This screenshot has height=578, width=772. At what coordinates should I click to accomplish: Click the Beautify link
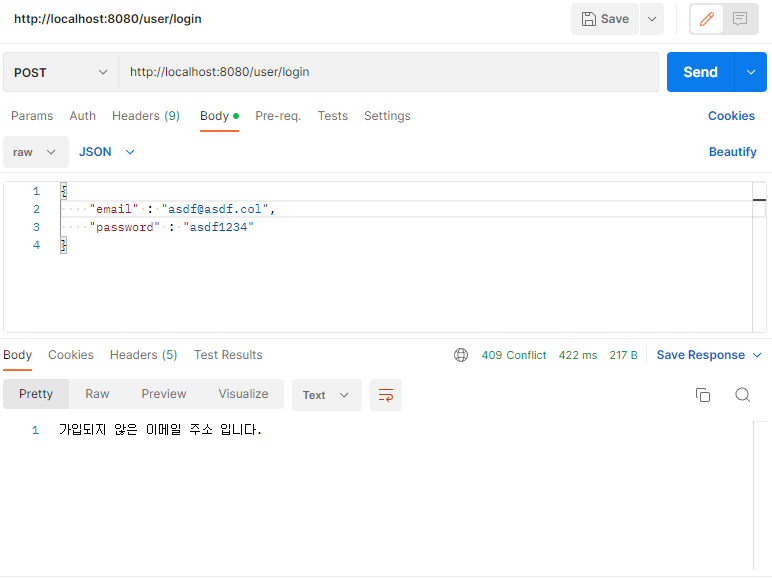(732, 152)
